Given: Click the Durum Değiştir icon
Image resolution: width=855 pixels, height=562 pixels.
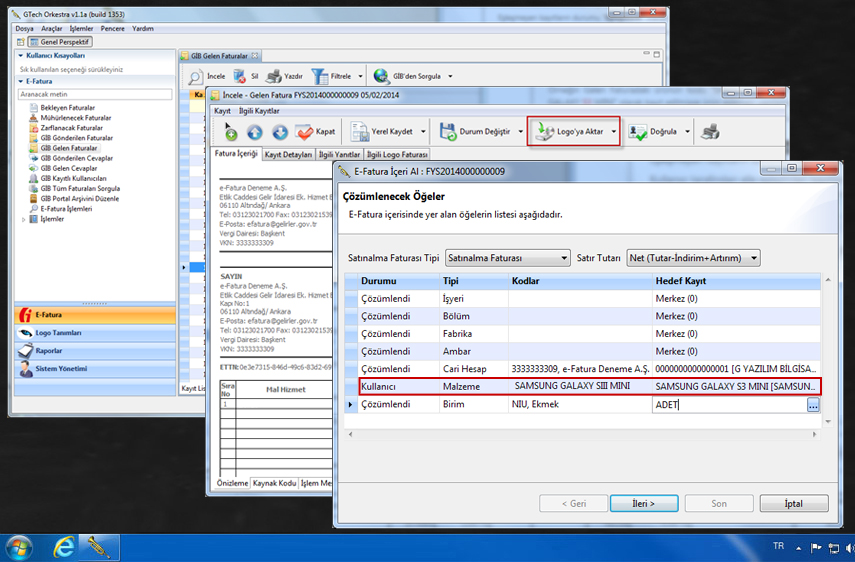Looking at the screenshot, I should click(446, 132).
